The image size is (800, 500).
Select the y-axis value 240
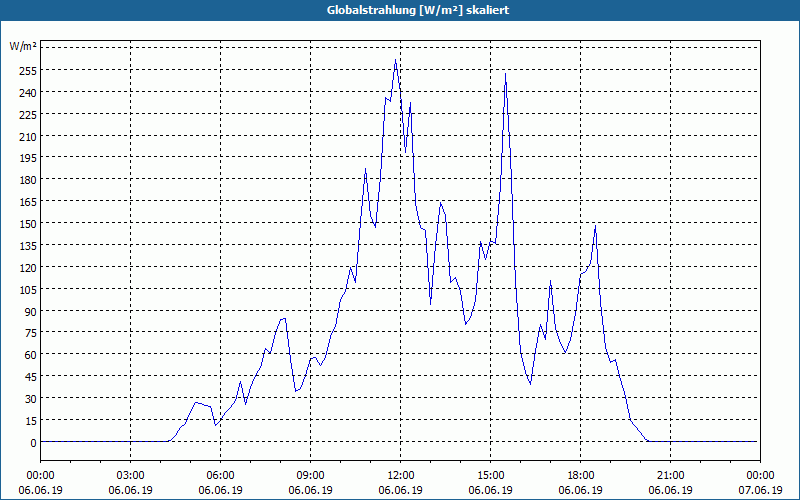point(28,92)
